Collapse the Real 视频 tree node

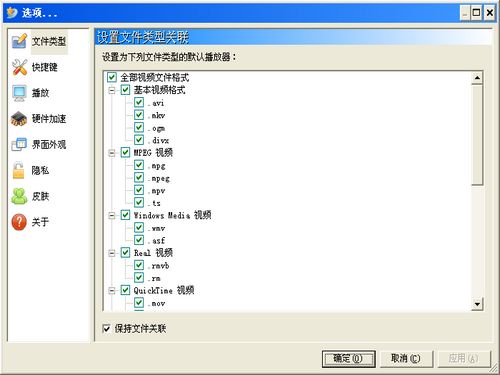[x=112, y=253]
